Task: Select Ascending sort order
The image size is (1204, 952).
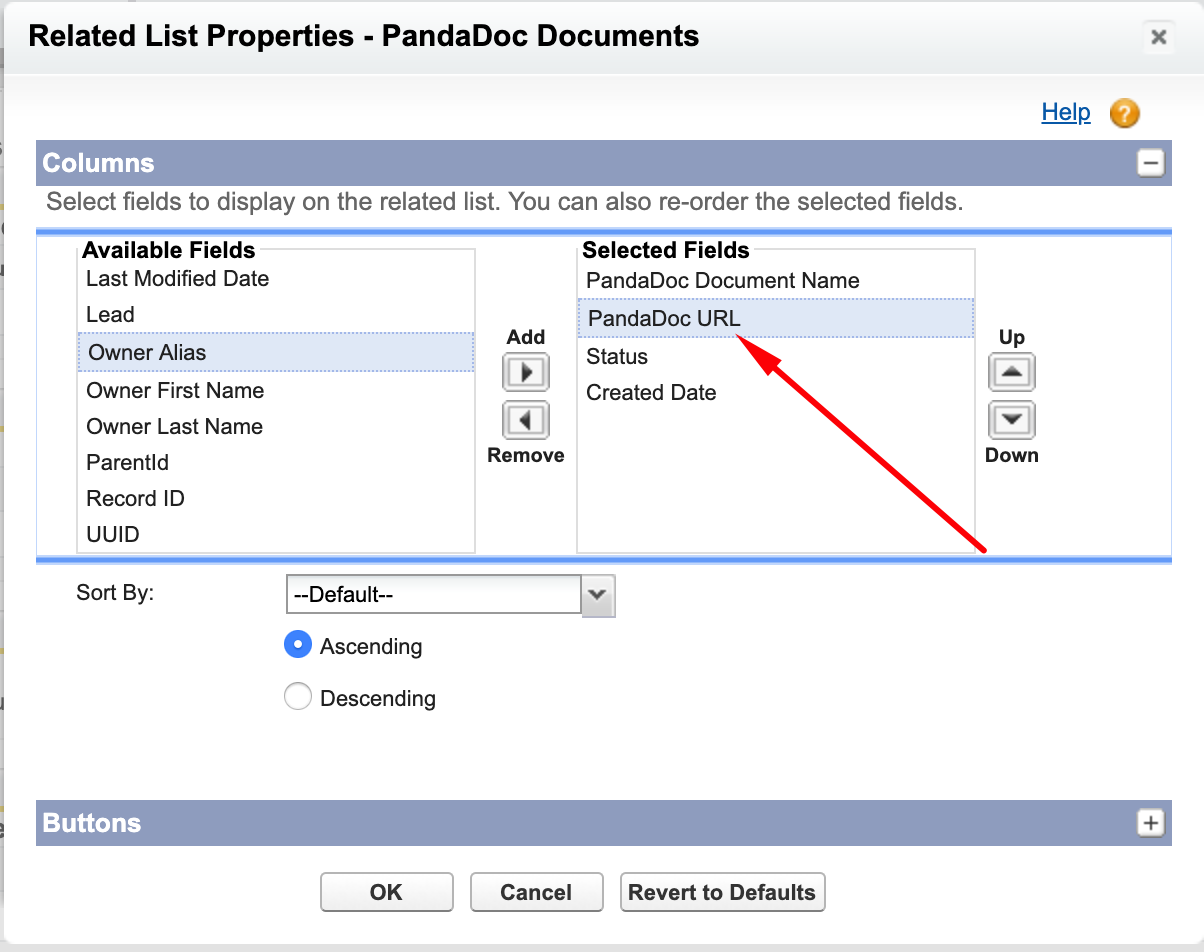Action: point(298,646)
